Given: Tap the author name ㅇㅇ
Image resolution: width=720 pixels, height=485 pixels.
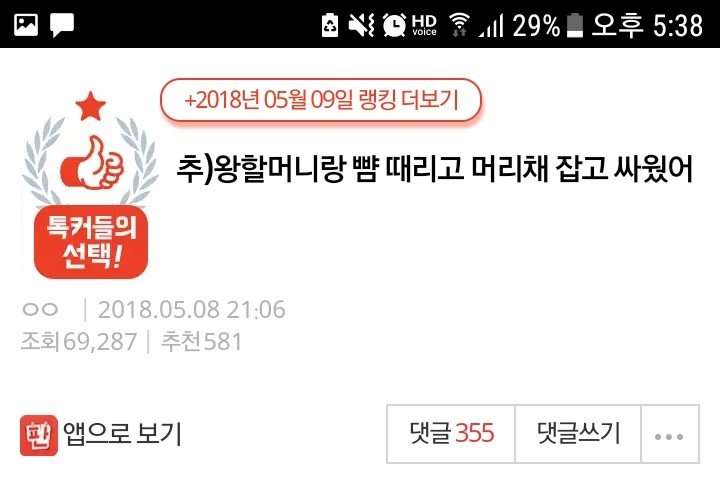Looking at the screenshot, I should (40, 310).
